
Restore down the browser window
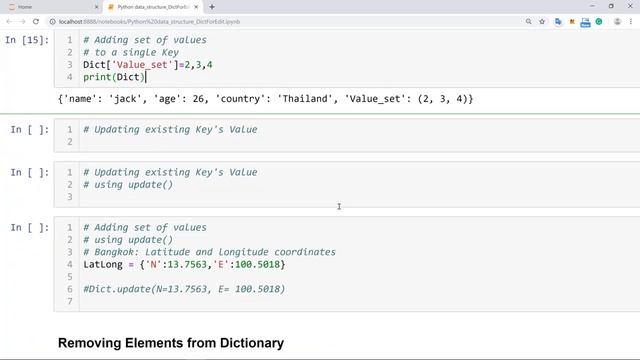tap(611, 6)
